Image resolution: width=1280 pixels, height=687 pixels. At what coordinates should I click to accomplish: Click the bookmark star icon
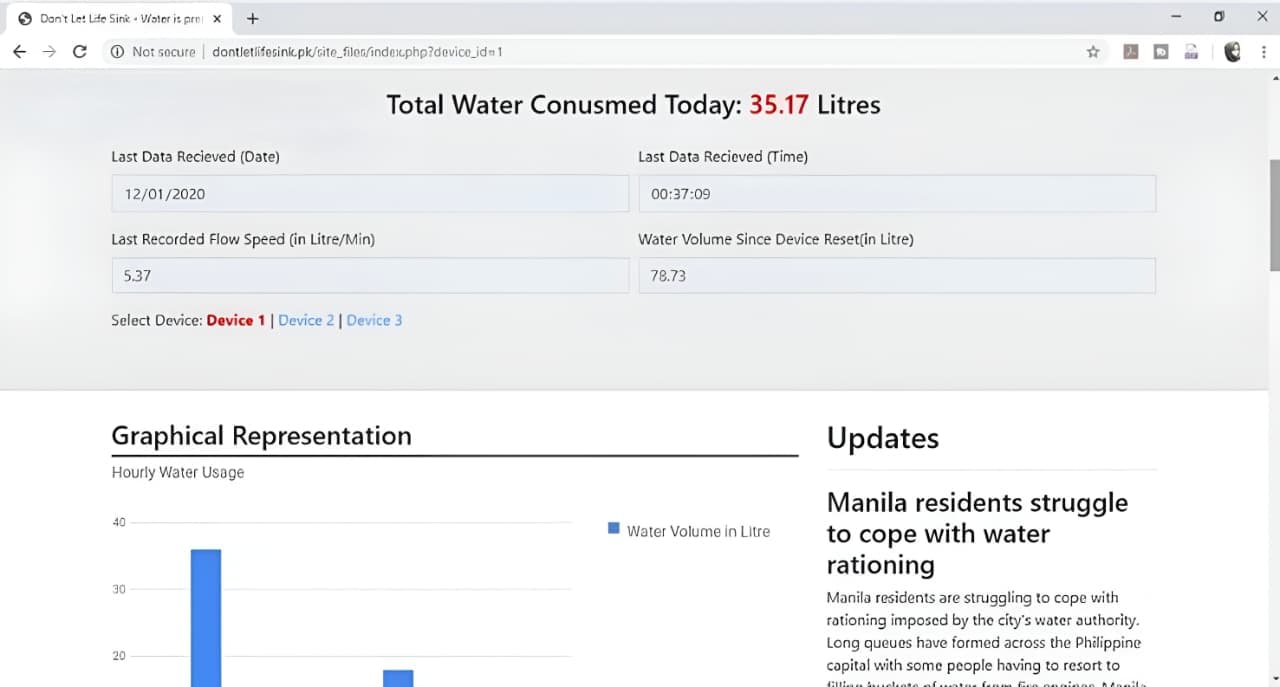click(x=1093, y=51)
